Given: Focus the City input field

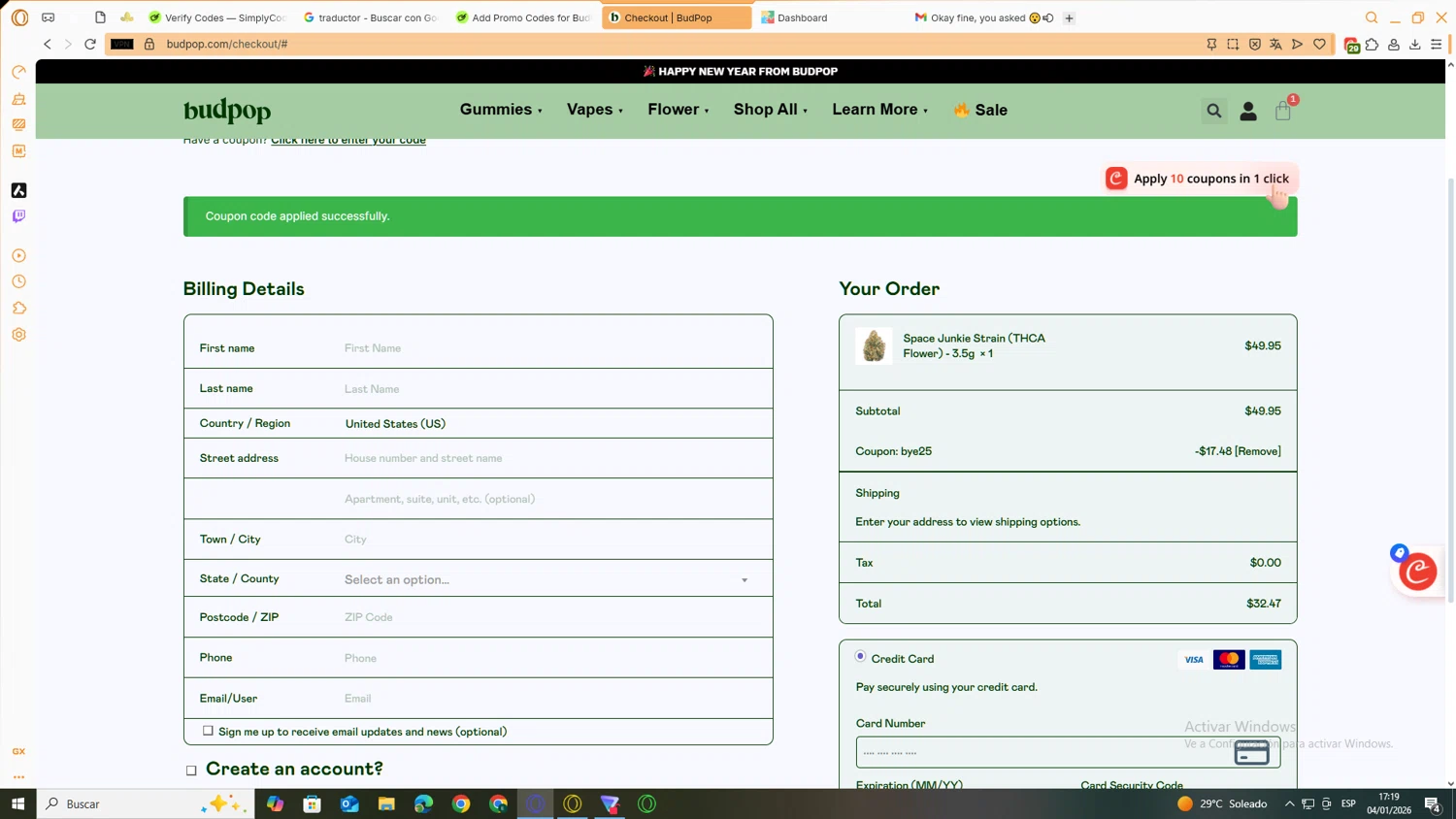Looking at the screenshot, I should point(553,540).
